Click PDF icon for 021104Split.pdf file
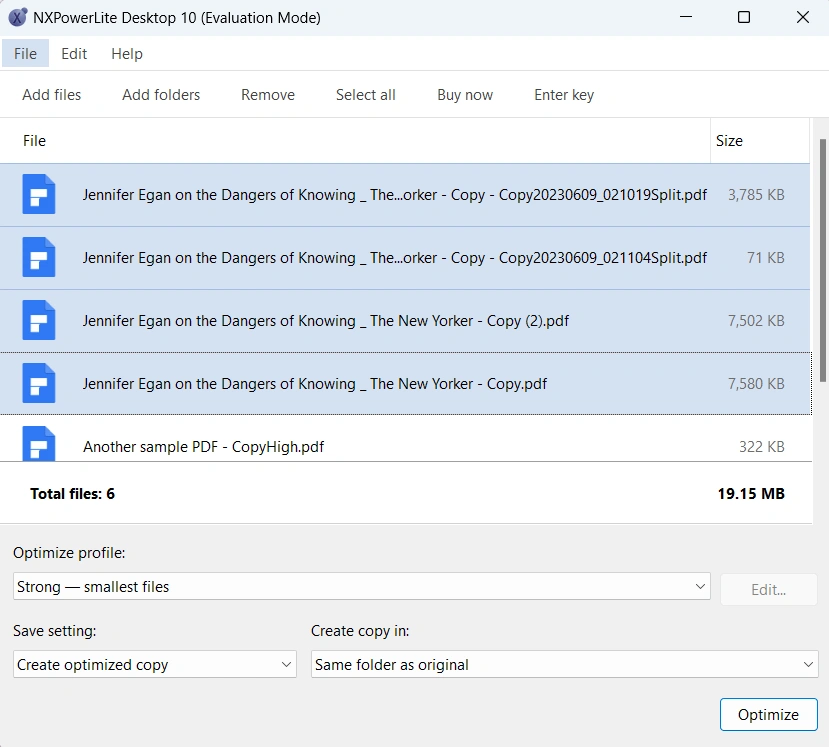 (39, 257)
